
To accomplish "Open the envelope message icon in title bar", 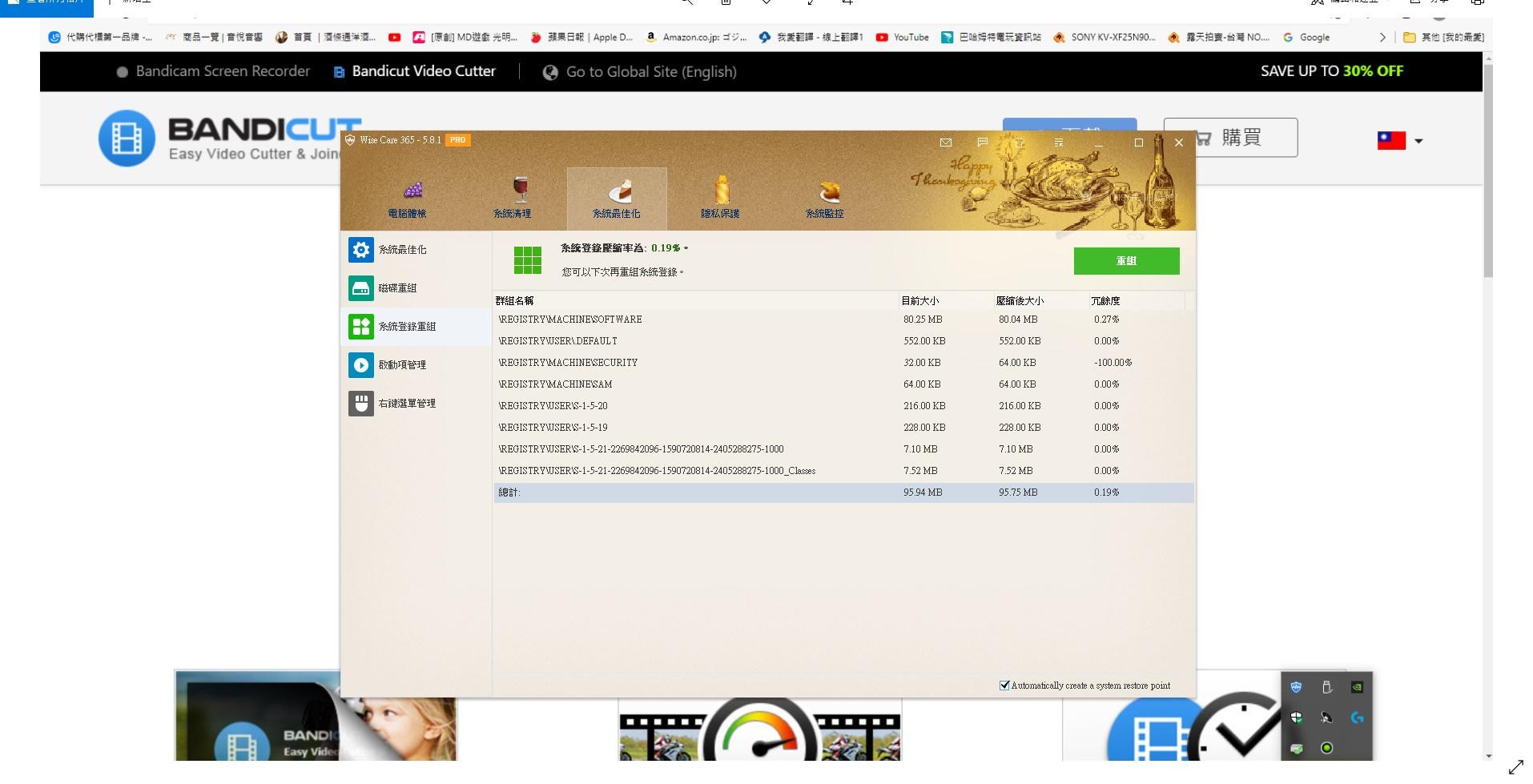I will (x=945, y=143).
